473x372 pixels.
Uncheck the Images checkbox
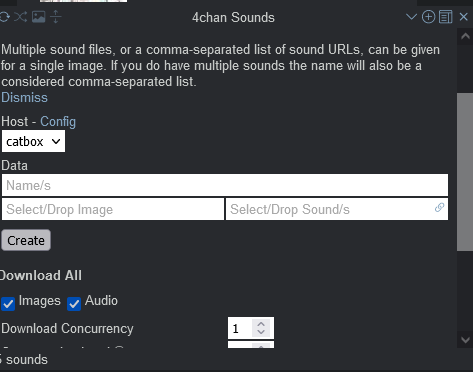(8, 304)
